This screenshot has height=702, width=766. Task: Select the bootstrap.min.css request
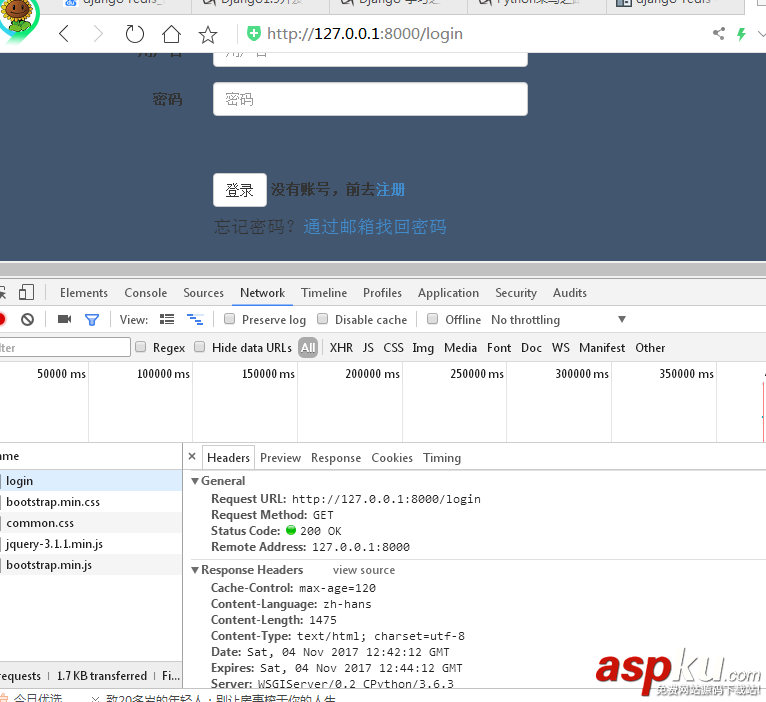pyautogui.click(x=91, y=502)
